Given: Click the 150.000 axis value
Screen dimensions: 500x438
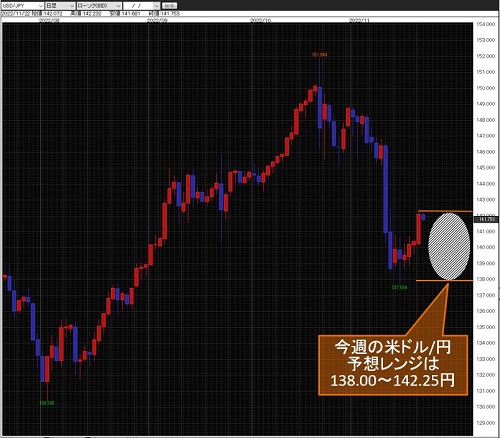Looking at the screenshot, I should point(486,88).
